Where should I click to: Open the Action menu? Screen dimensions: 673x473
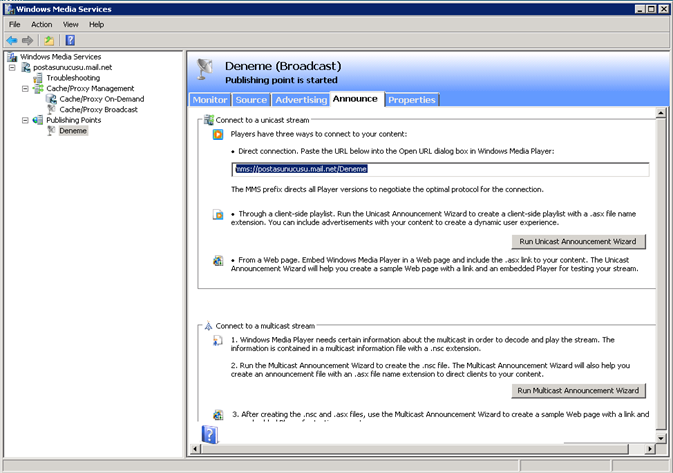pyautogui.click(x=41, y=24)
